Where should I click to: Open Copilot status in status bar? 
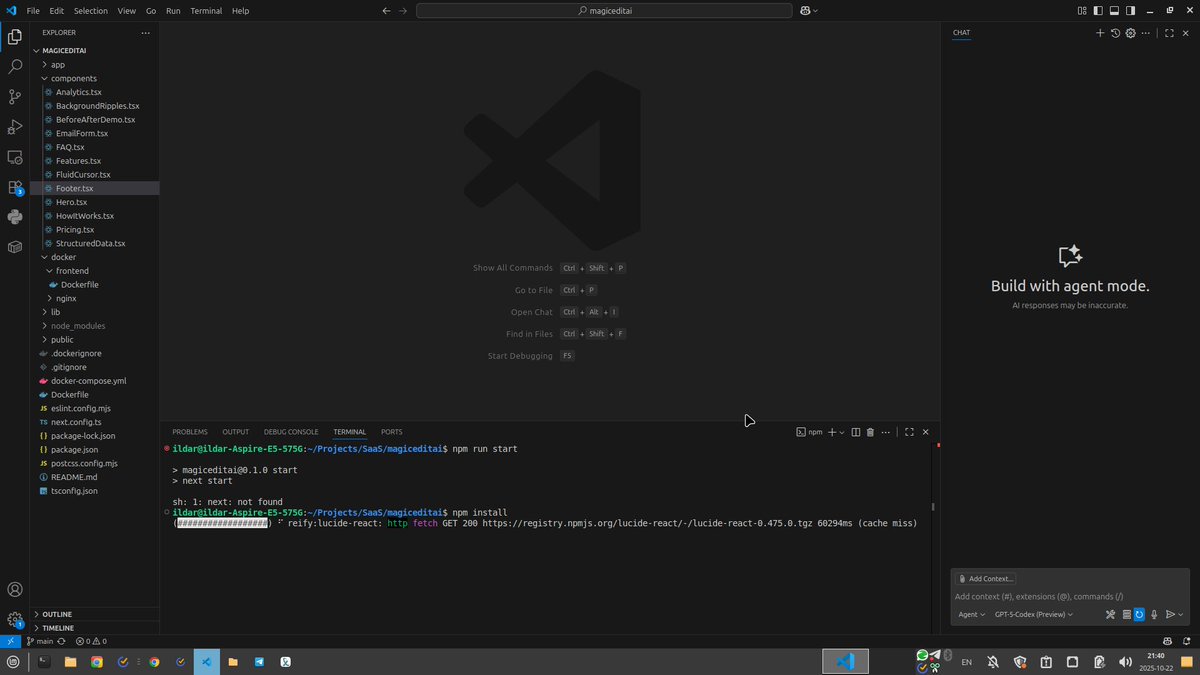(x=1168, y=641)
